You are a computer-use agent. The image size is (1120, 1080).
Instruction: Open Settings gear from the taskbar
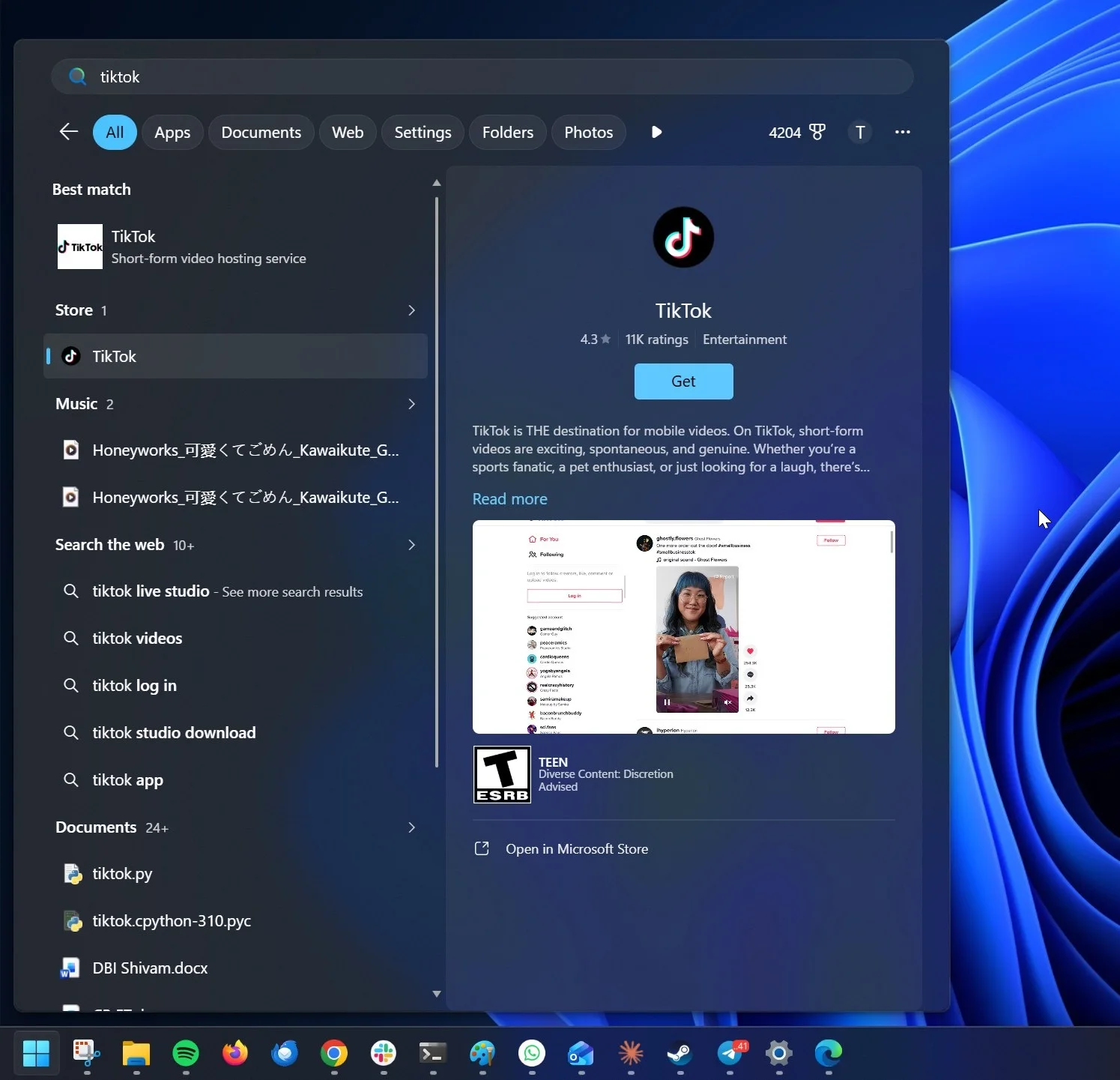pyautogui.click(x=779, y=1053)
